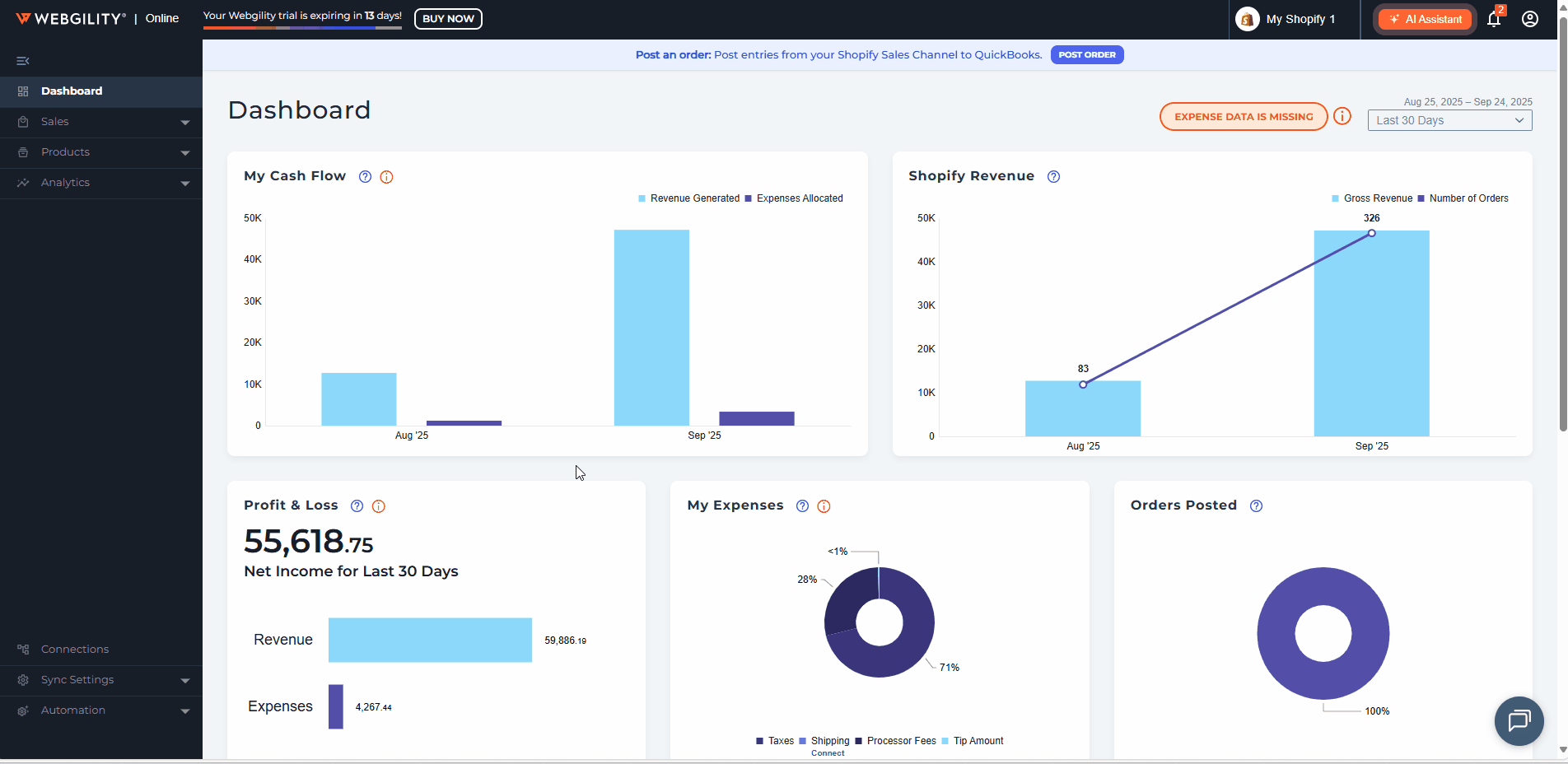Click the BUY NOW button
This screenshot has width=1568, height=764.
click(448, 19)
